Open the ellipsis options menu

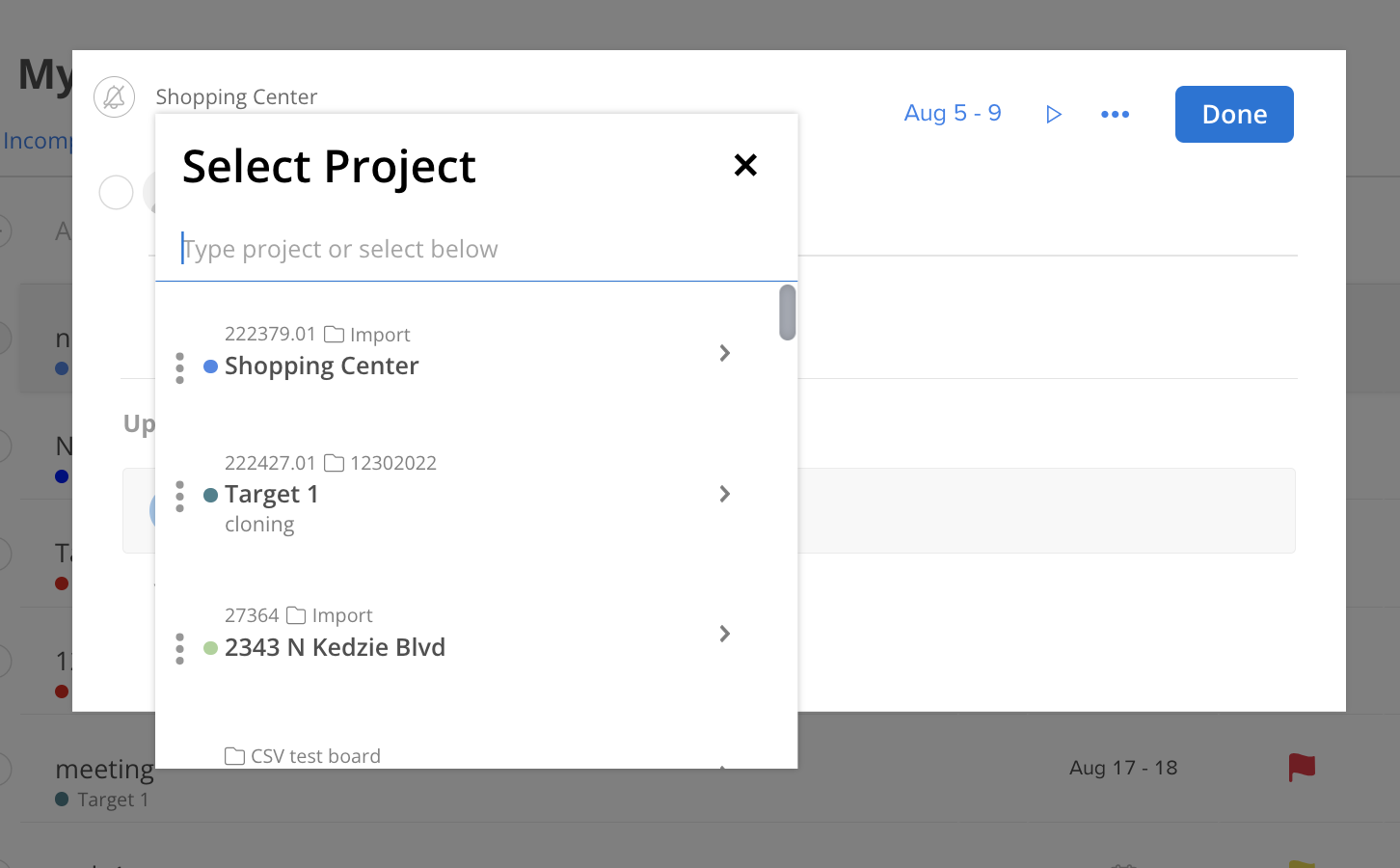point(1115,114)
